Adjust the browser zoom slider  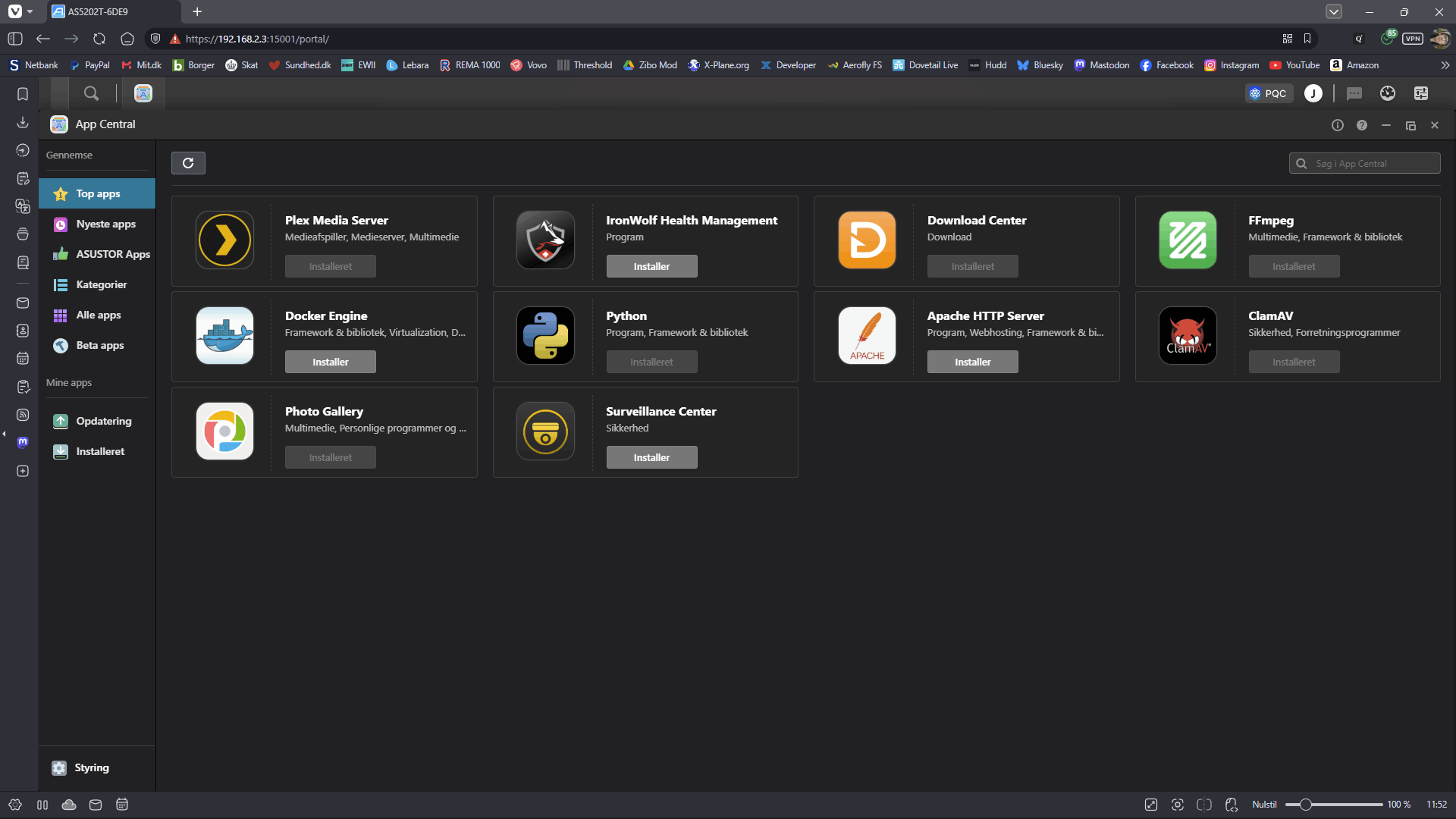1306,805
